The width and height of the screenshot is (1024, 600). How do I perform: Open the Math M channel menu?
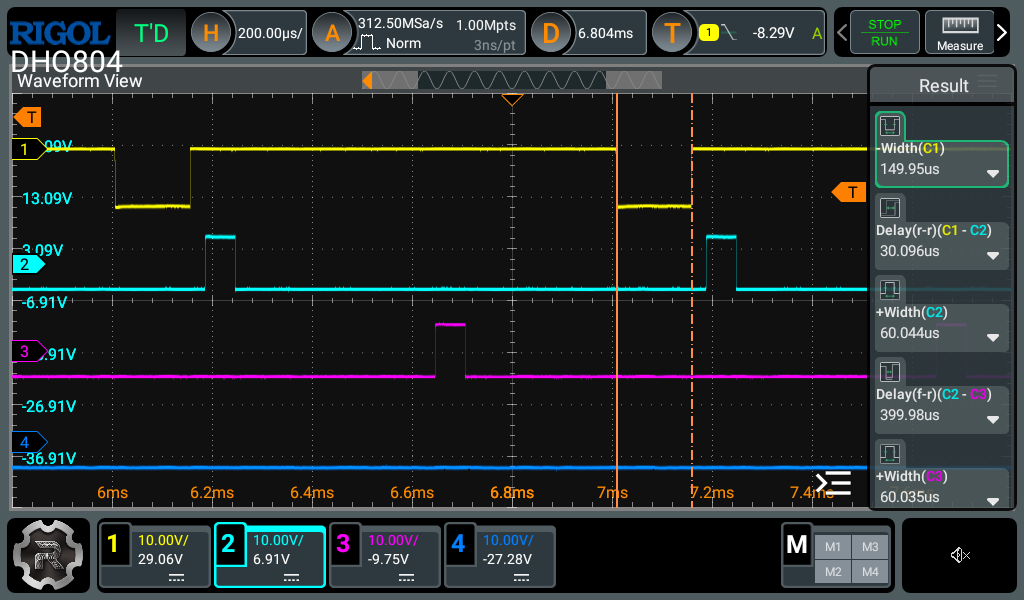coord(797,545)
